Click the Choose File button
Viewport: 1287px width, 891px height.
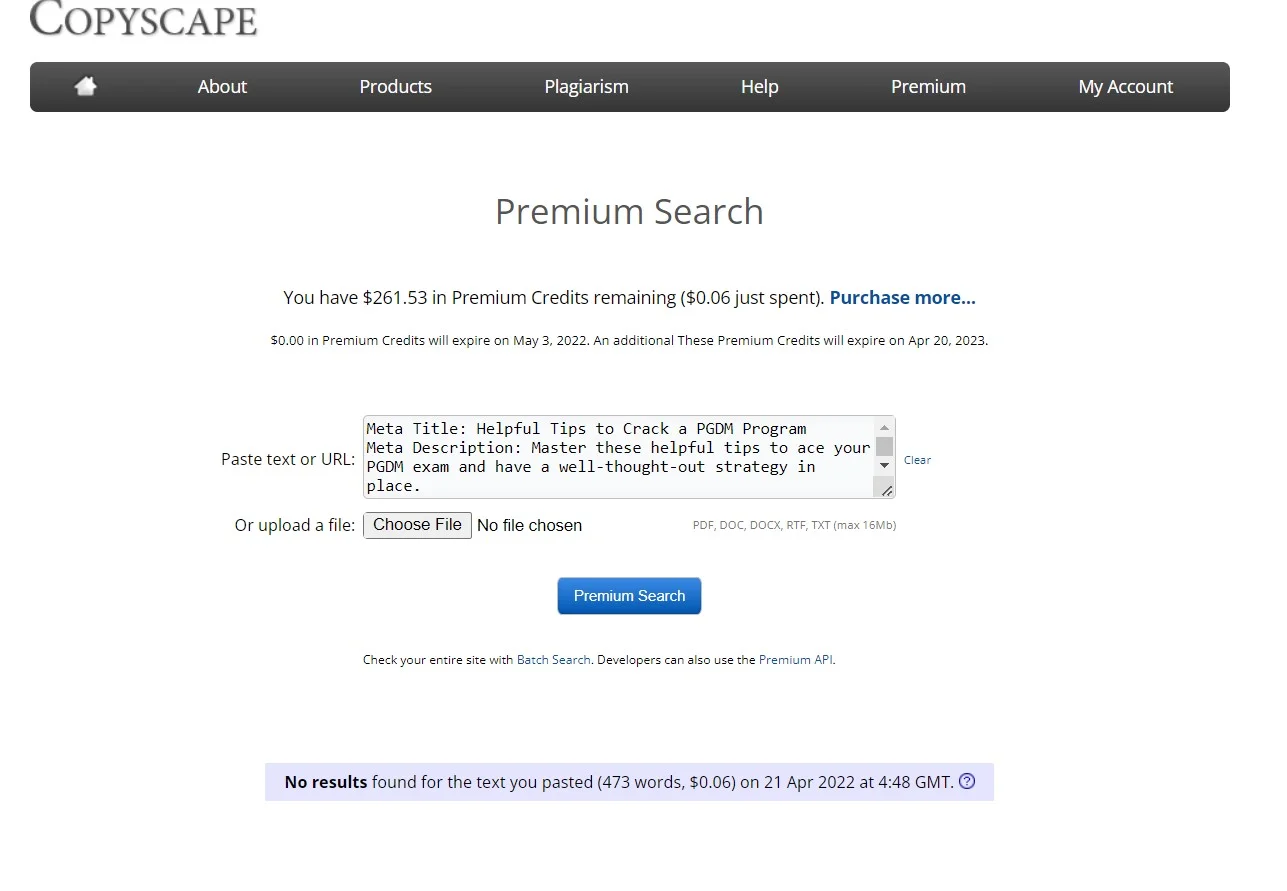(417, 525)
